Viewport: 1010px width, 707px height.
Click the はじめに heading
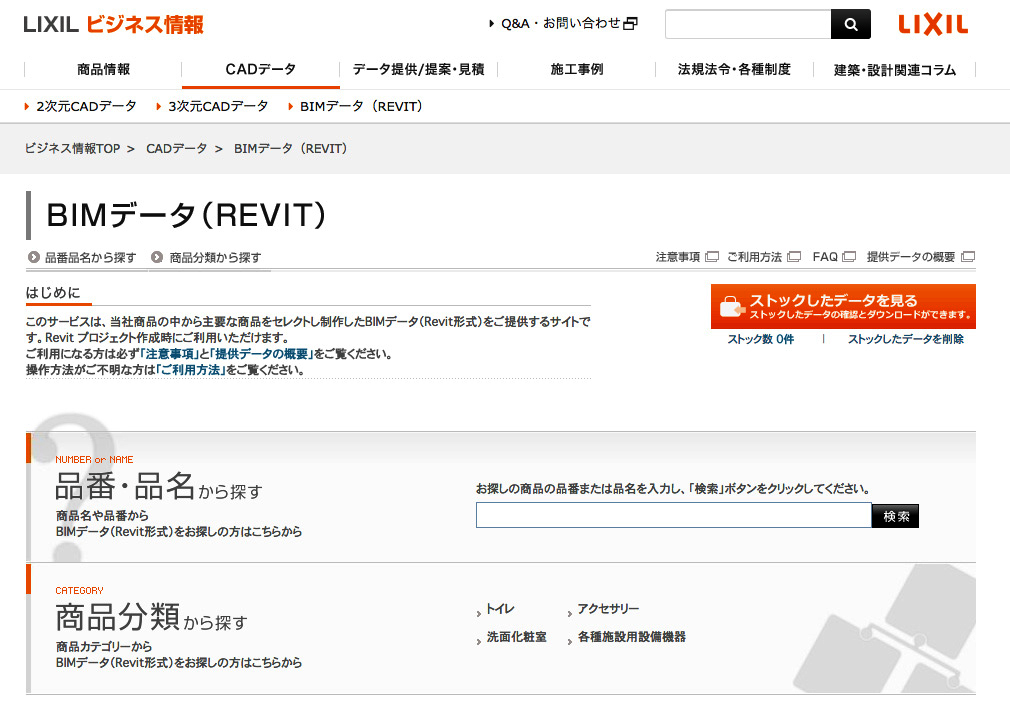tap(53, 293)
